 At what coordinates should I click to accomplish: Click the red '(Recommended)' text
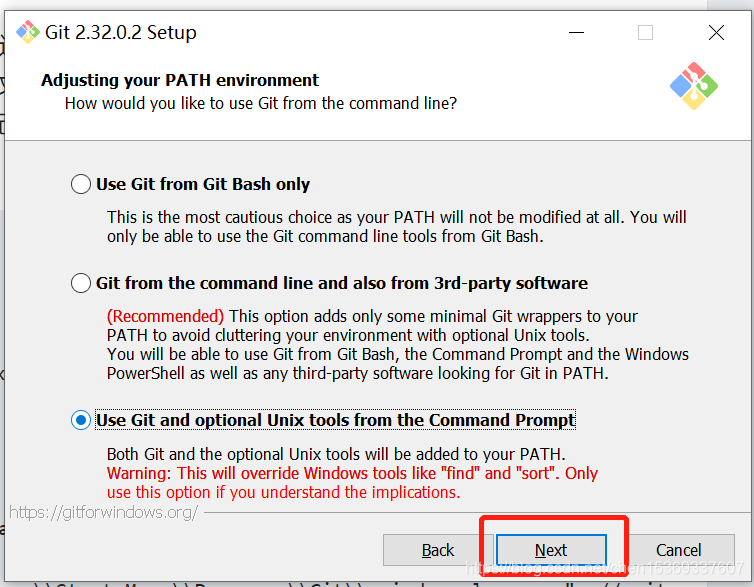165,316
